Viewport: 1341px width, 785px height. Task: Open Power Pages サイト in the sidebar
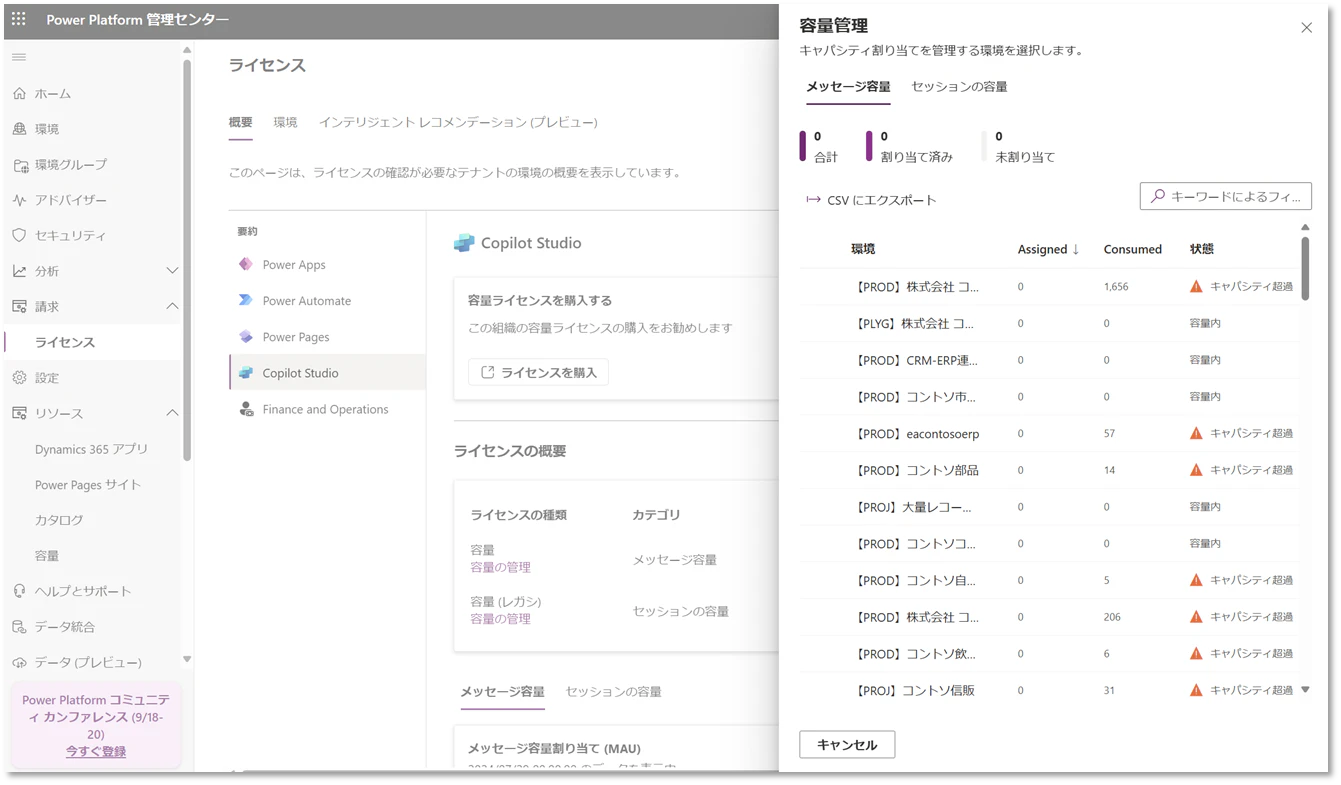tap(88, 485)
